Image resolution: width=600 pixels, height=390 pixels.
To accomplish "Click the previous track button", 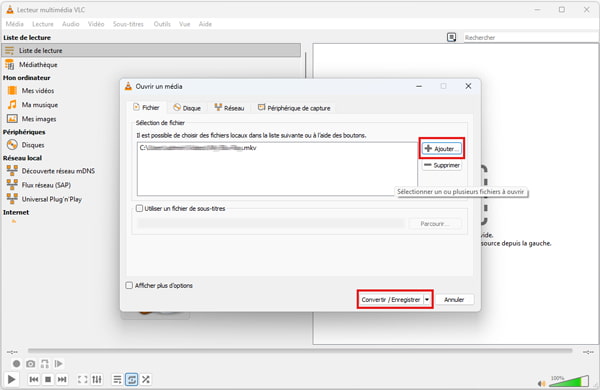I will point(34,379).
